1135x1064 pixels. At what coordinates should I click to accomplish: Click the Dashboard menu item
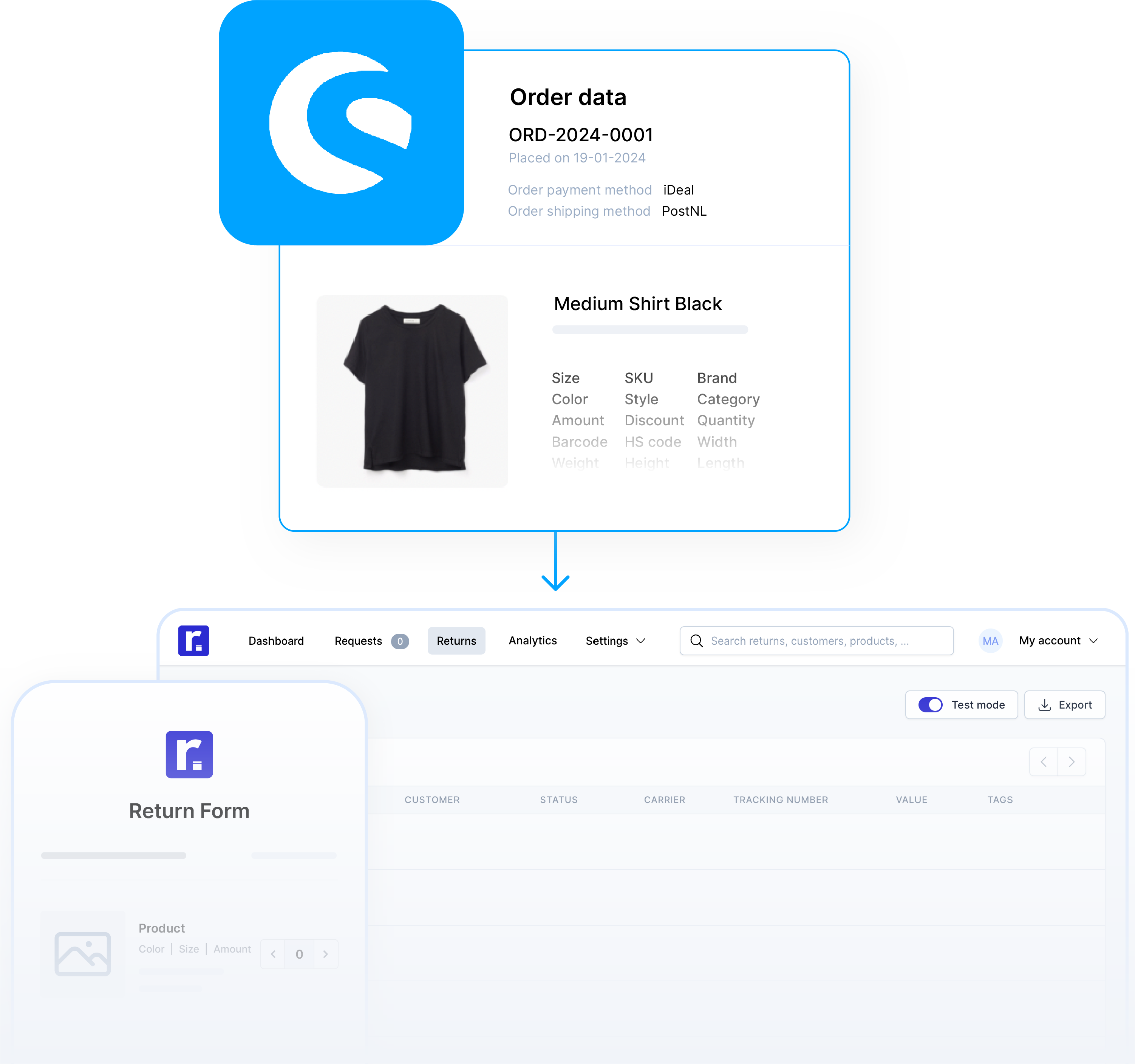pyautogui.click(x=276, y=640)
